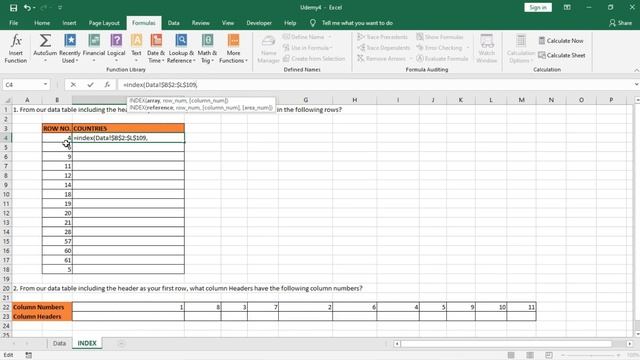
Task: Open Recently Used functions list
Action: (70, 49)
